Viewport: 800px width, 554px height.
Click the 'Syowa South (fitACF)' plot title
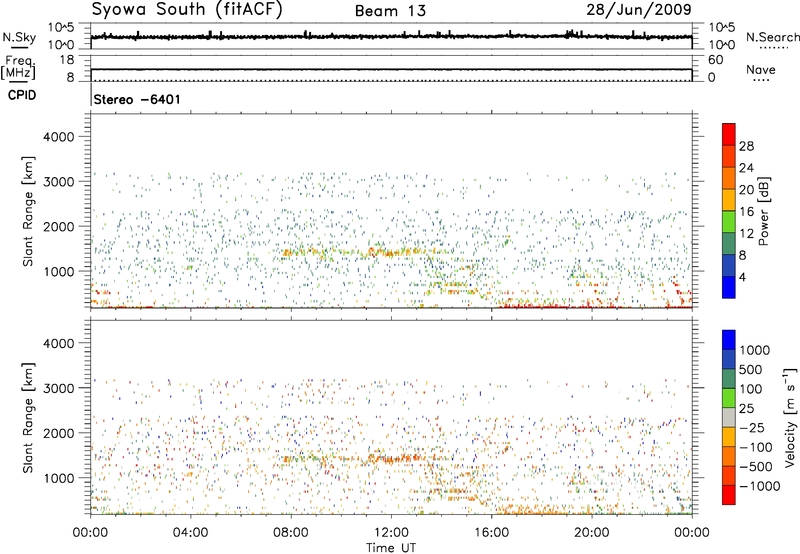tap(187, 10)
